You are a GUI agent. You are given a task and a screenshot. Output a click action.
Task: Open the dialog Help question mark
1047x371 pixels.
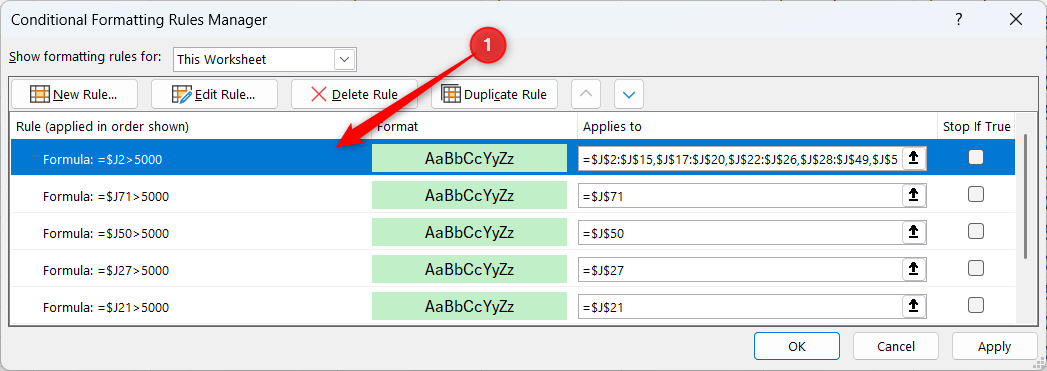tap(959, 20)
